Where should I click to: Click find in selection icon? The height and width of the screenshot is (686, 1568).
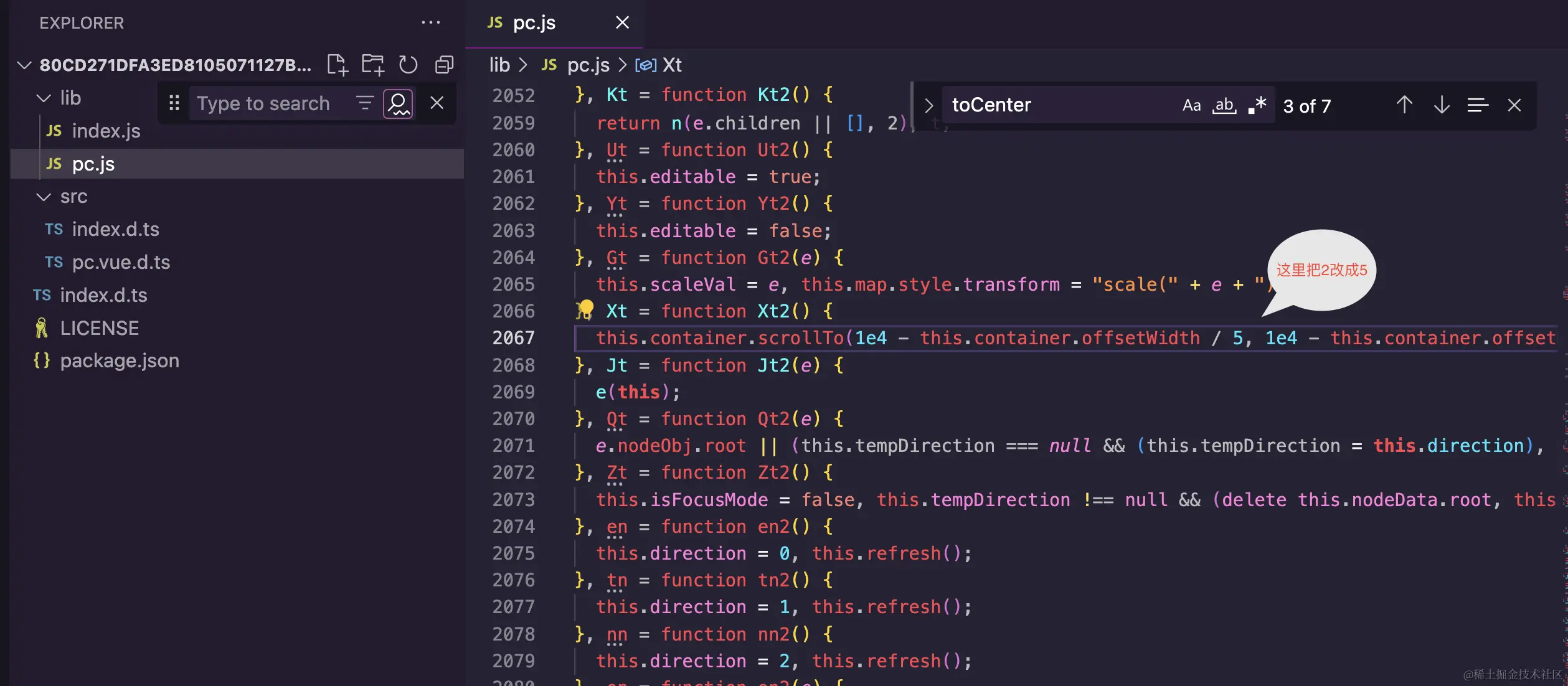(x=1477, y=105)
